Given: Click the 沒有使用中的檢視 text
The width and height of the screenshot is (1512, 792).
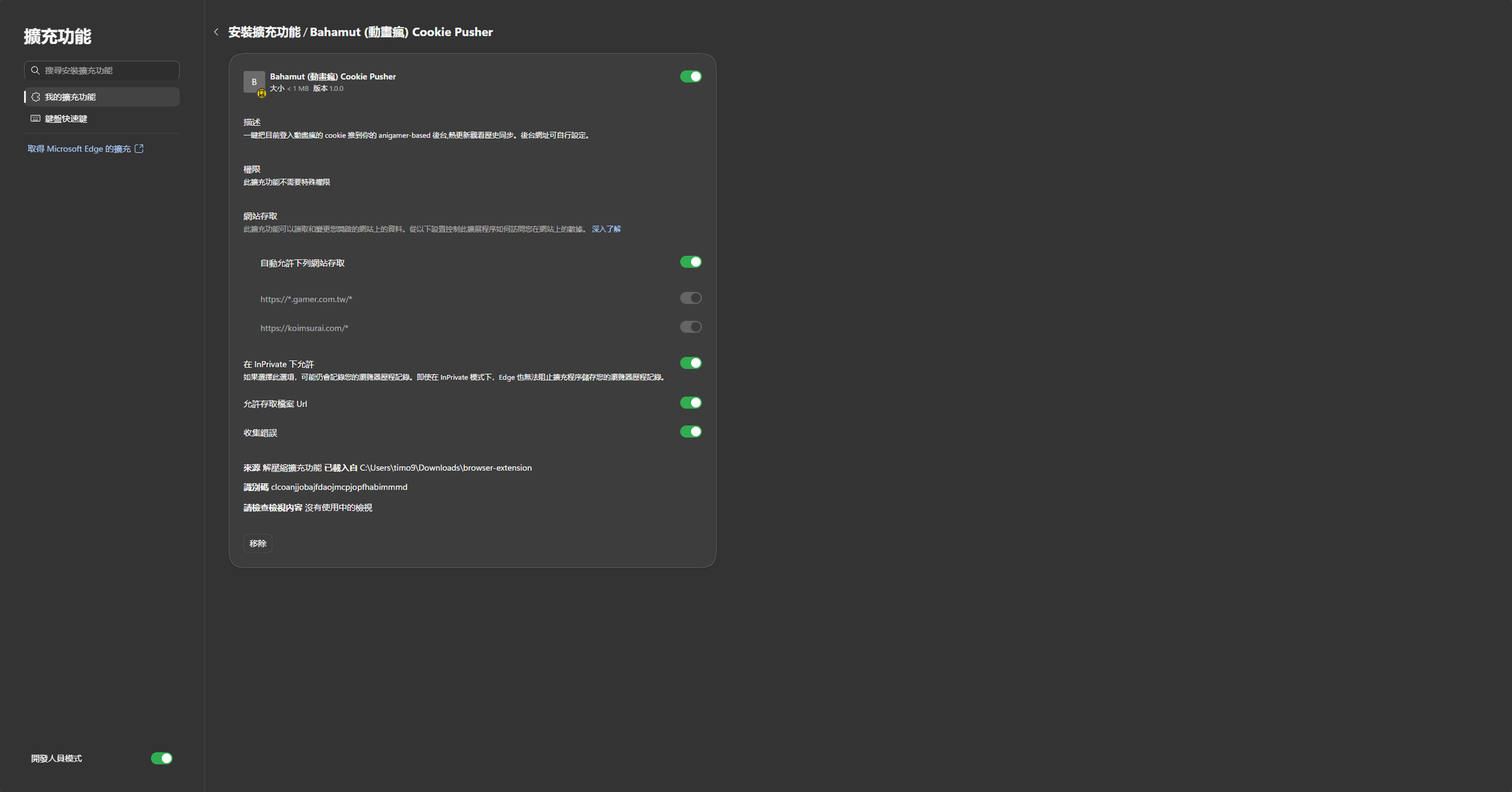Looking at the screenshot, I should coord(338,507).
